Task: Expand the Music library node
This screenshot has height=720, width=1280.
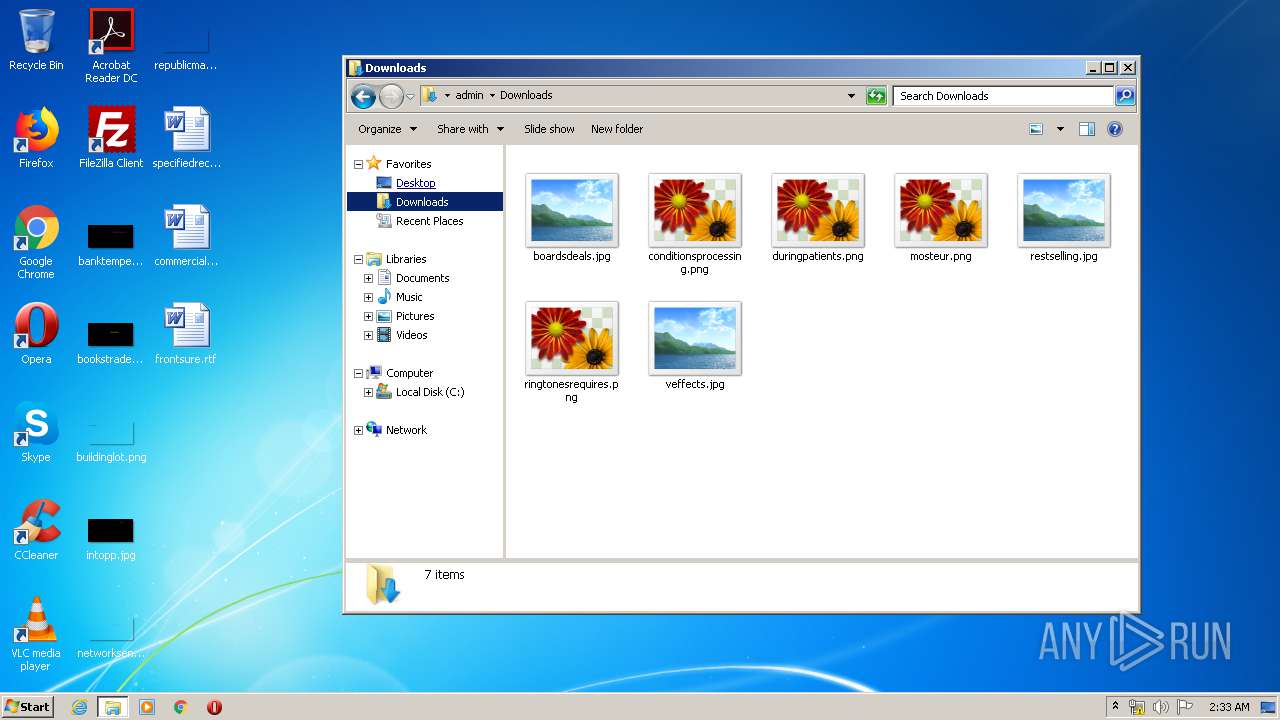Action: 368,297
